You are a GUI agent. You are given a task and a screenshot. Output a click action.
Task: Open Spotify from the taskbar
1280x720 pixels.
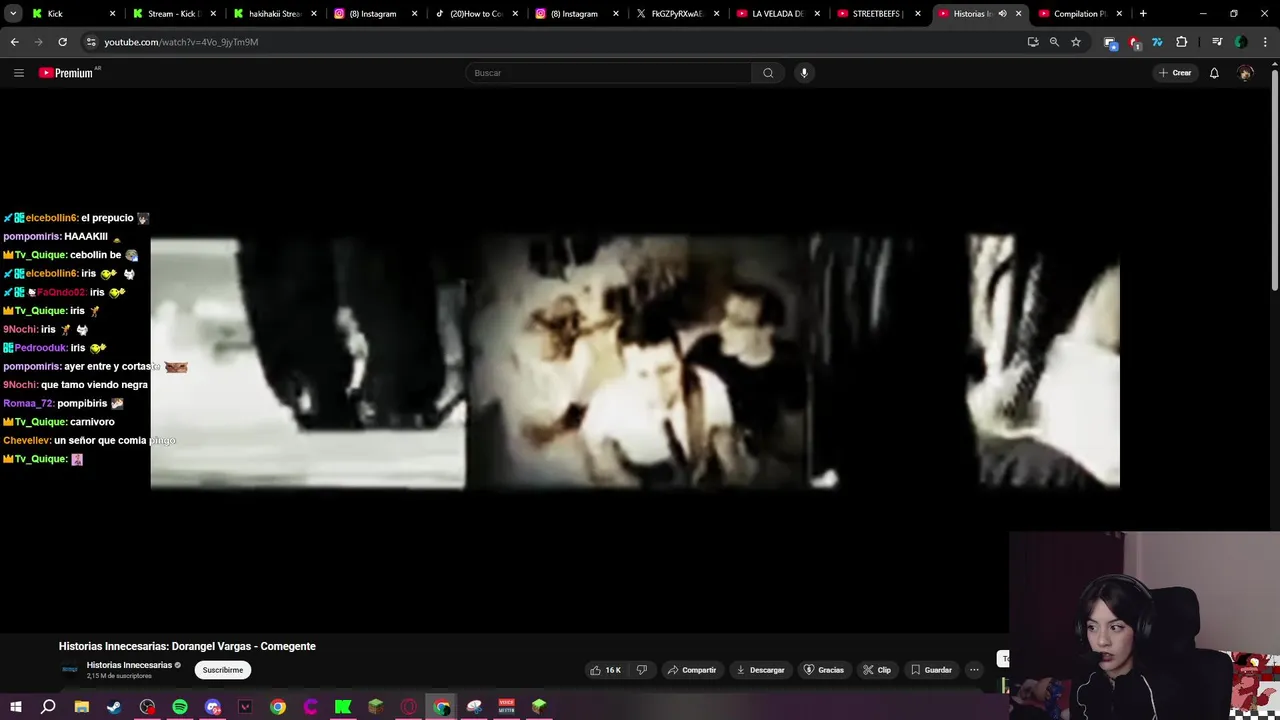[180, 707]
